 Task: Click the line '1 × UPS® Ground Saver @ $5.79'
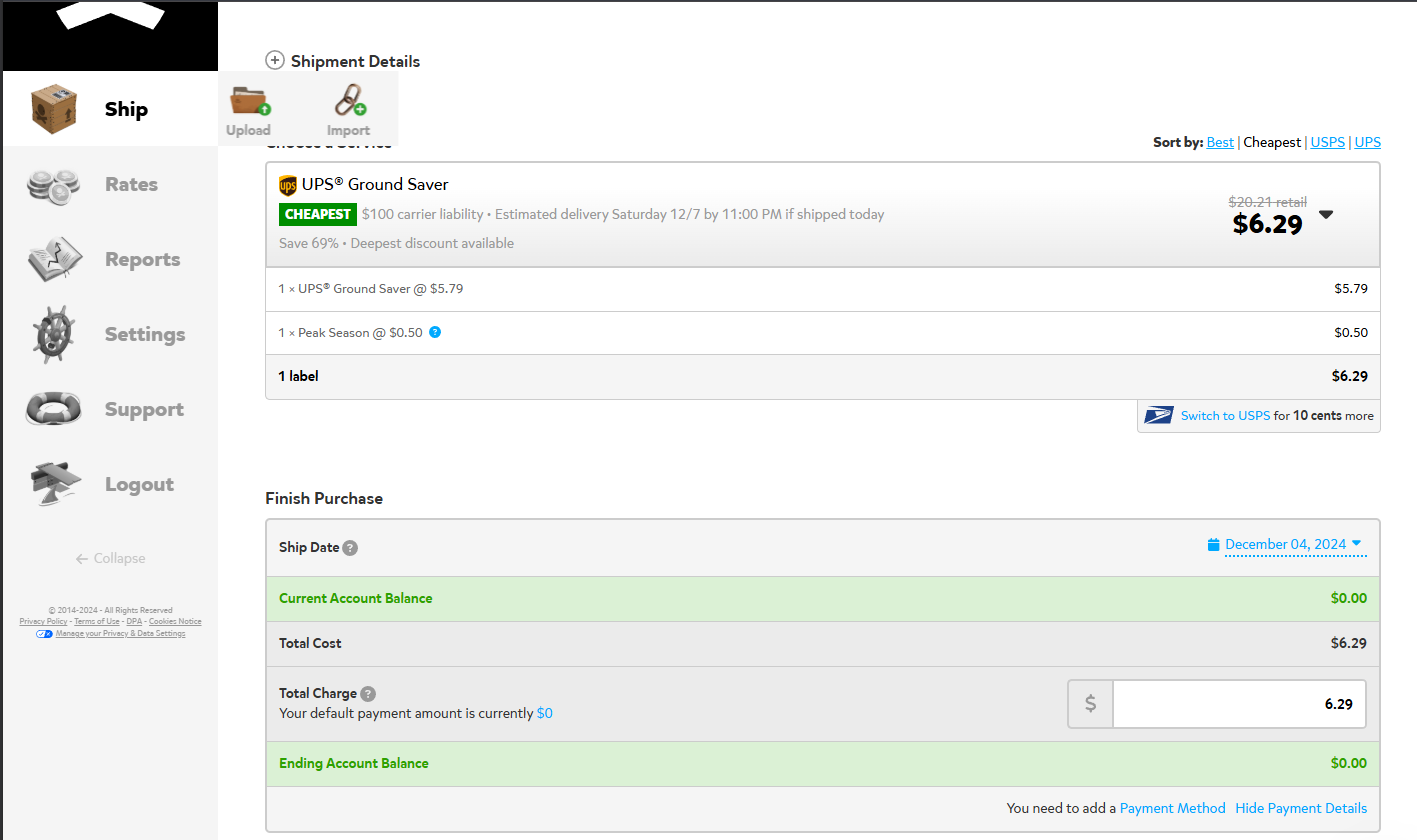pos(371,289)
